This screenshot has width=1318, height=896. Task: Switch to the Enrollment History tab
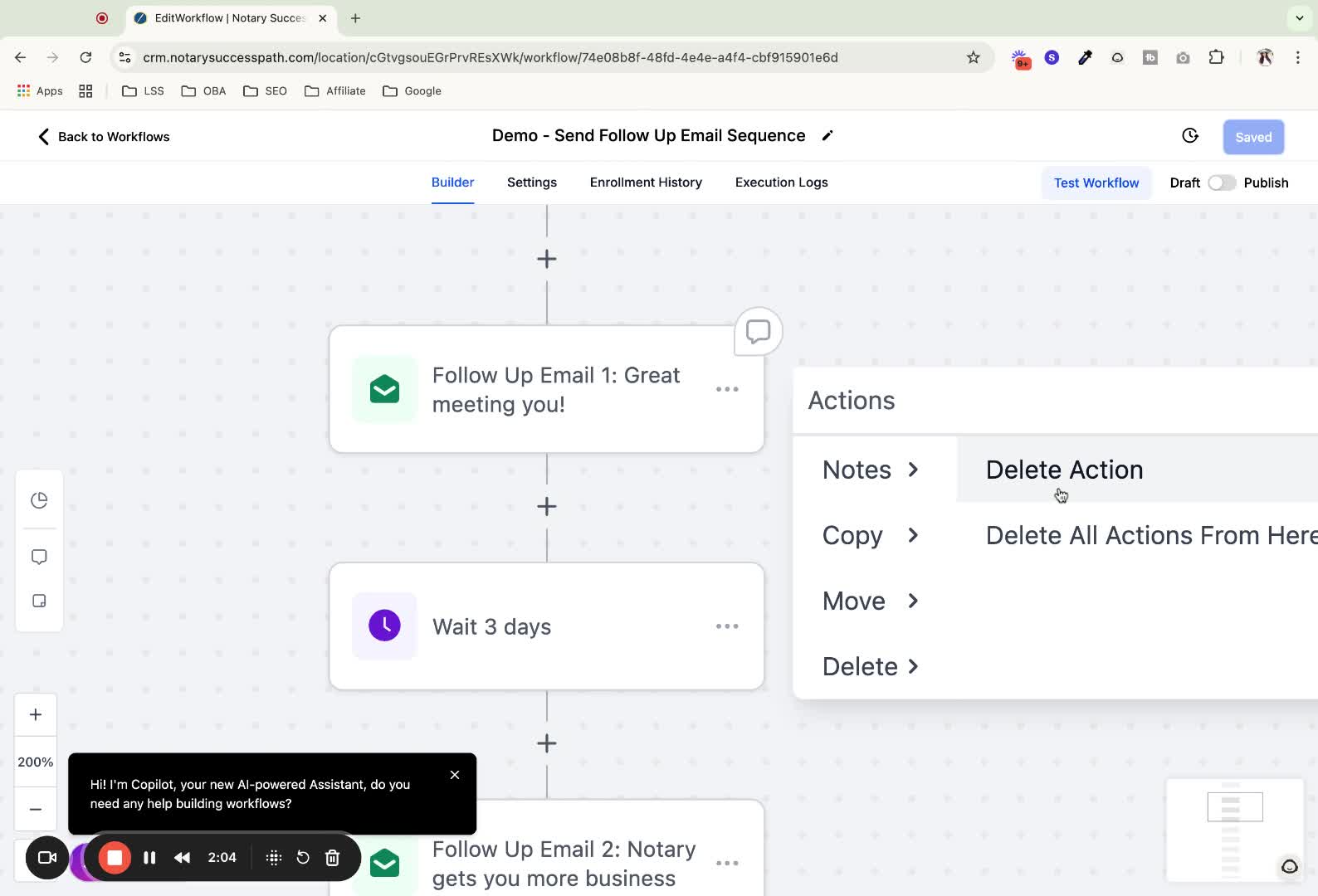click(x=646, y=183)
